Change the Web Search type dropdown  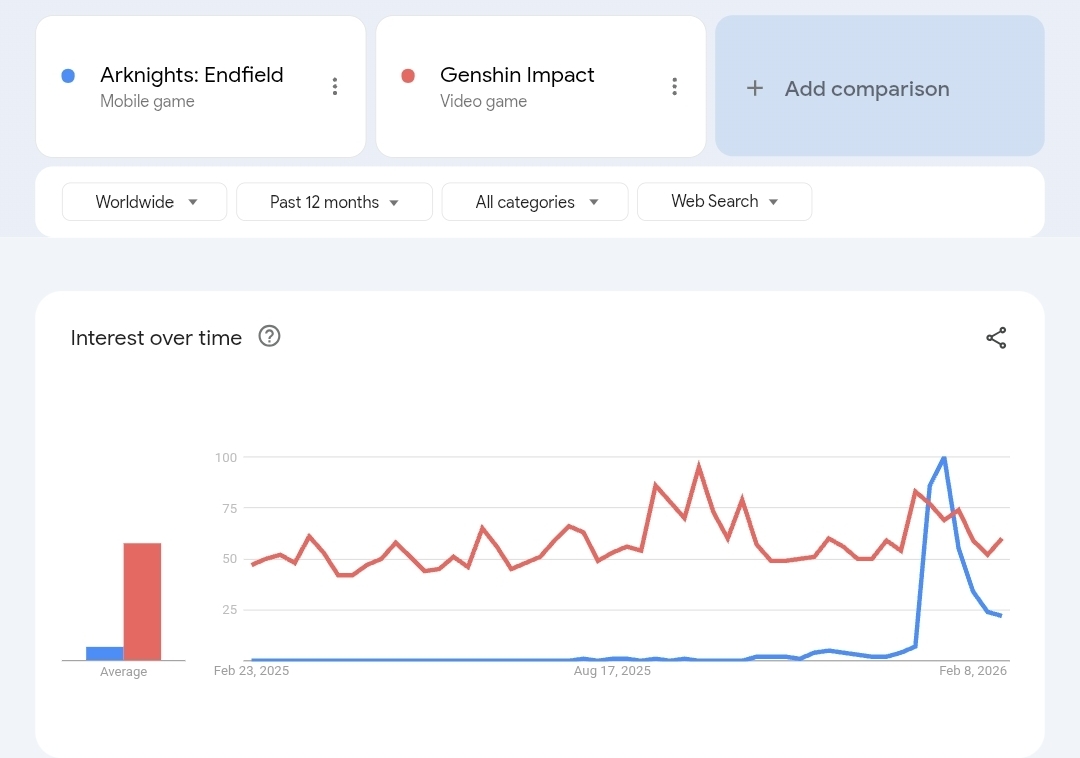pos(724,201)
